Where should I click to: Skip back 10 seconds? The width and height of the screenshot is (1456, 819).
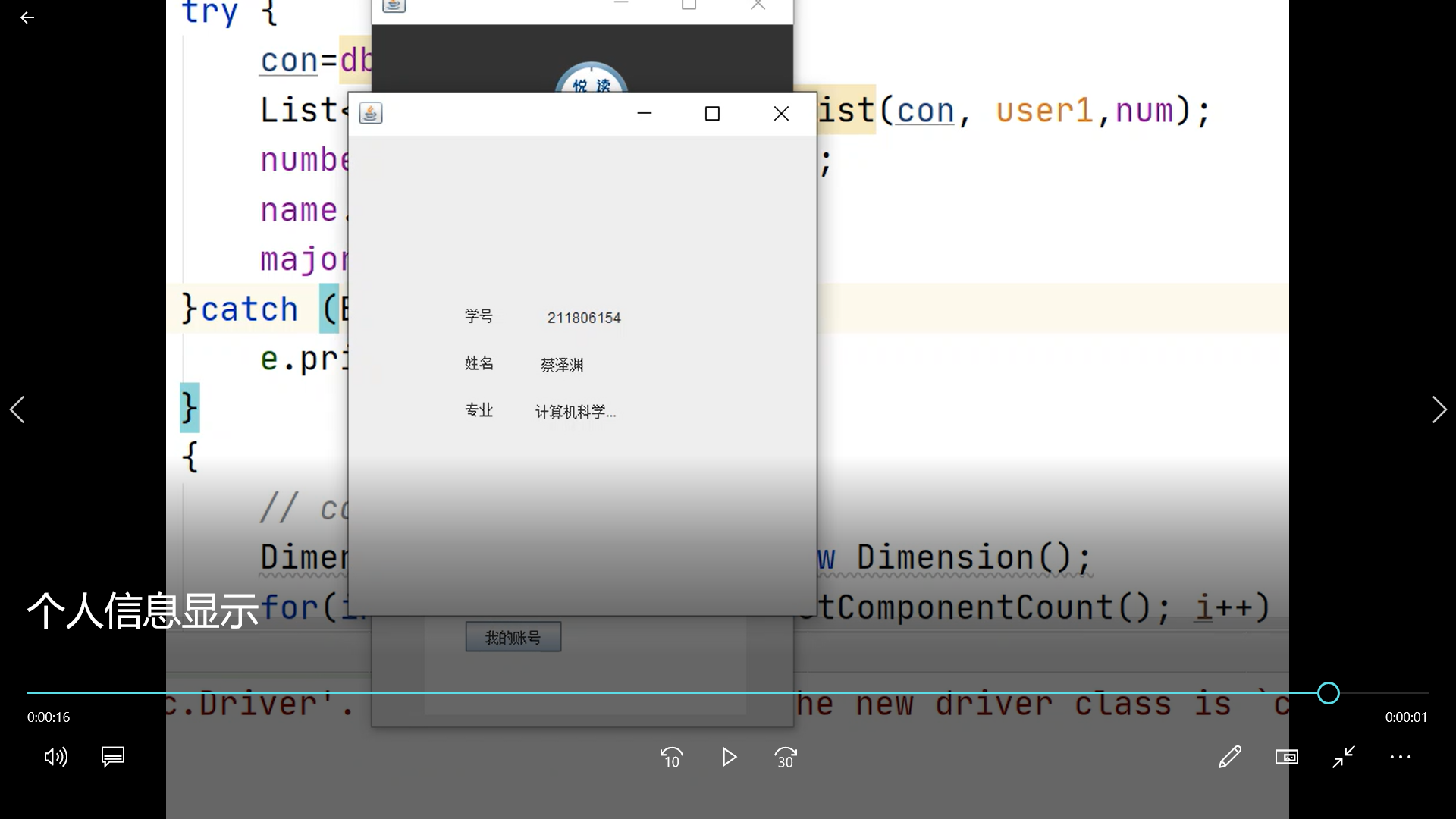pyautogui.click(x=672, y=758)
